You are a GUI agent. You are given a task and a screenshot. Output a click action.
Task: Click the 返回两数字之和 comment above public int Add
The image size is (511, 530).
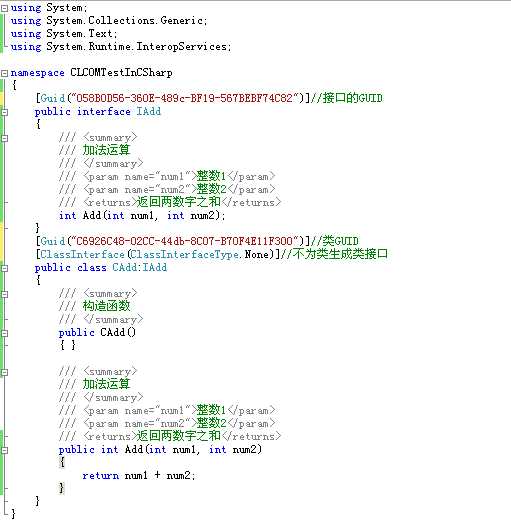pos(179,436)
